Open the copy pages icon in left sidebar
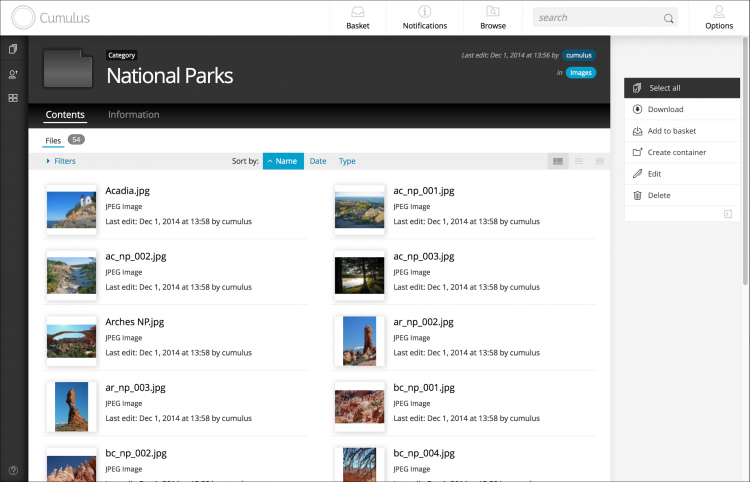Screen dimensions: 750x482 [x=13, y=49]
